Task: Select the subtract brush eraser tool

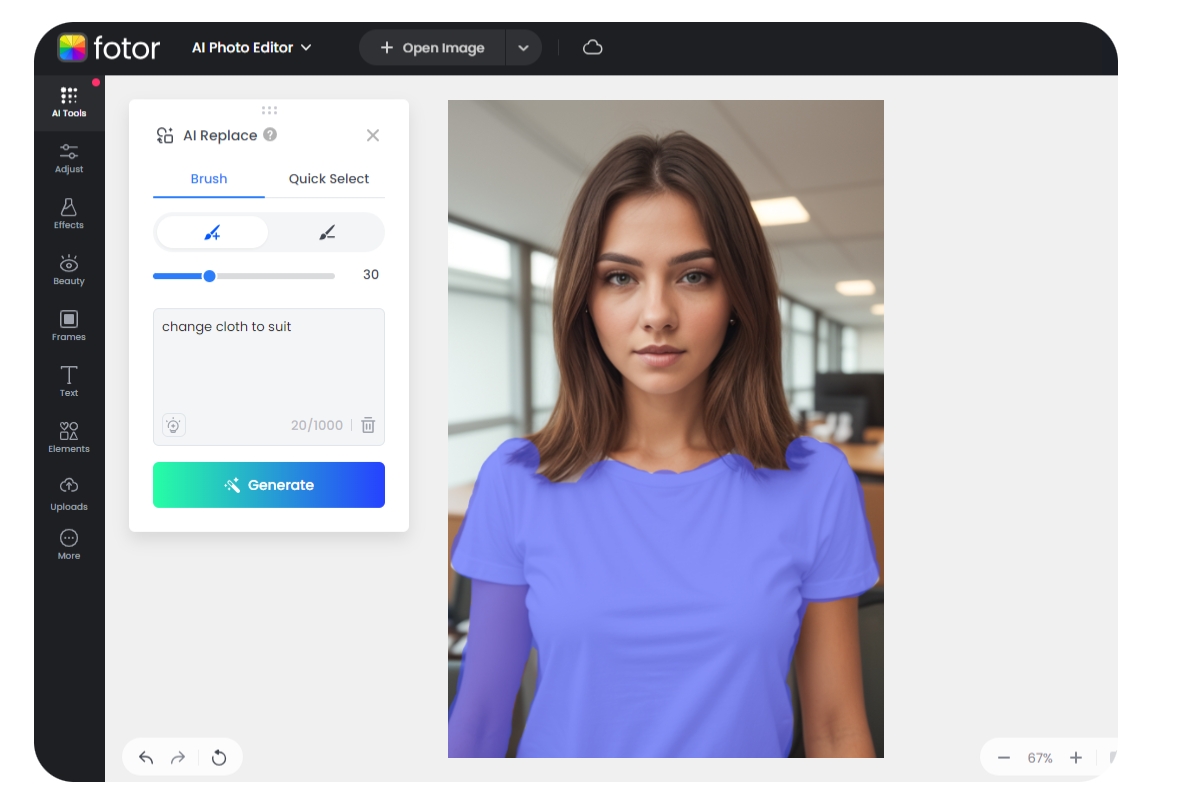Action: tap(327, 232)
